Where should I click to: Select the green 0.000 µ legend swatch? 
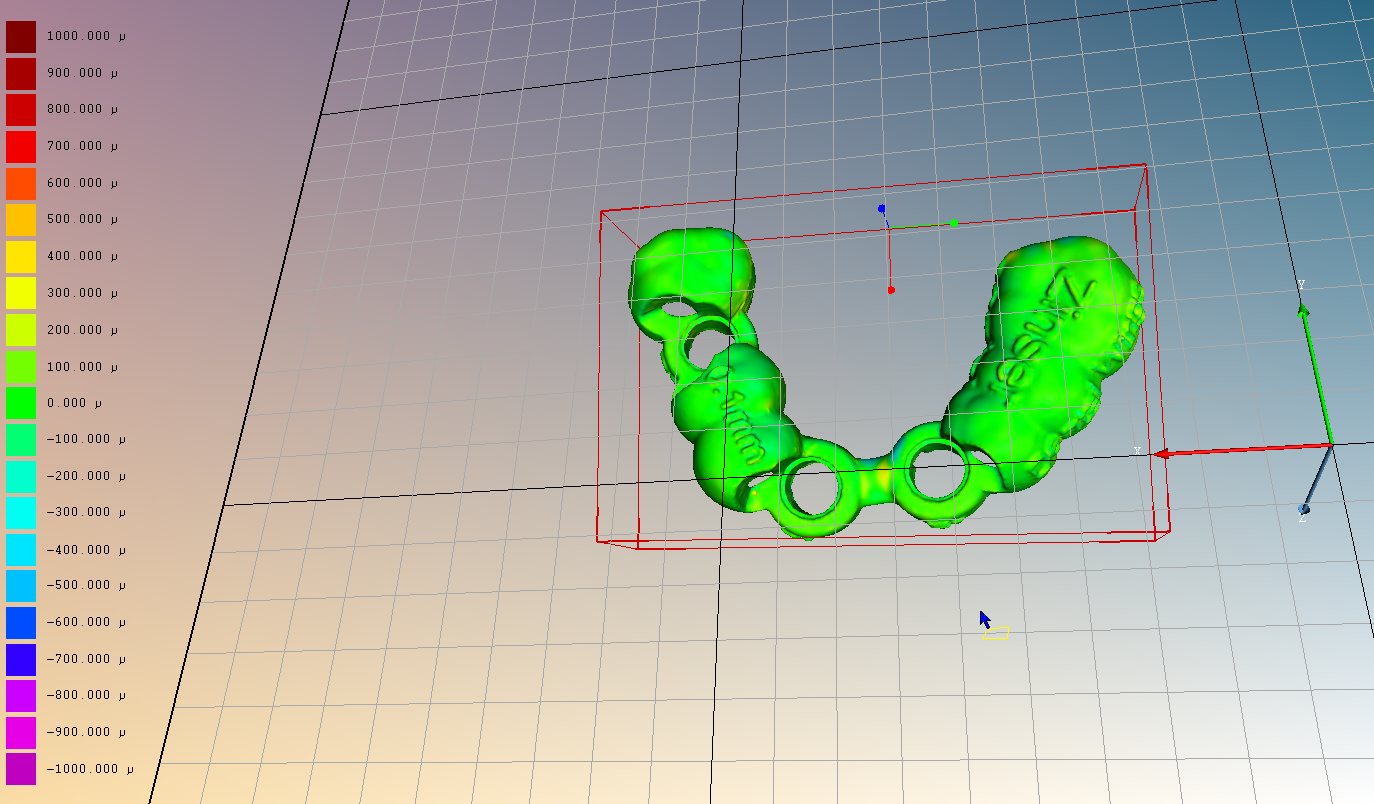point(21,403)
